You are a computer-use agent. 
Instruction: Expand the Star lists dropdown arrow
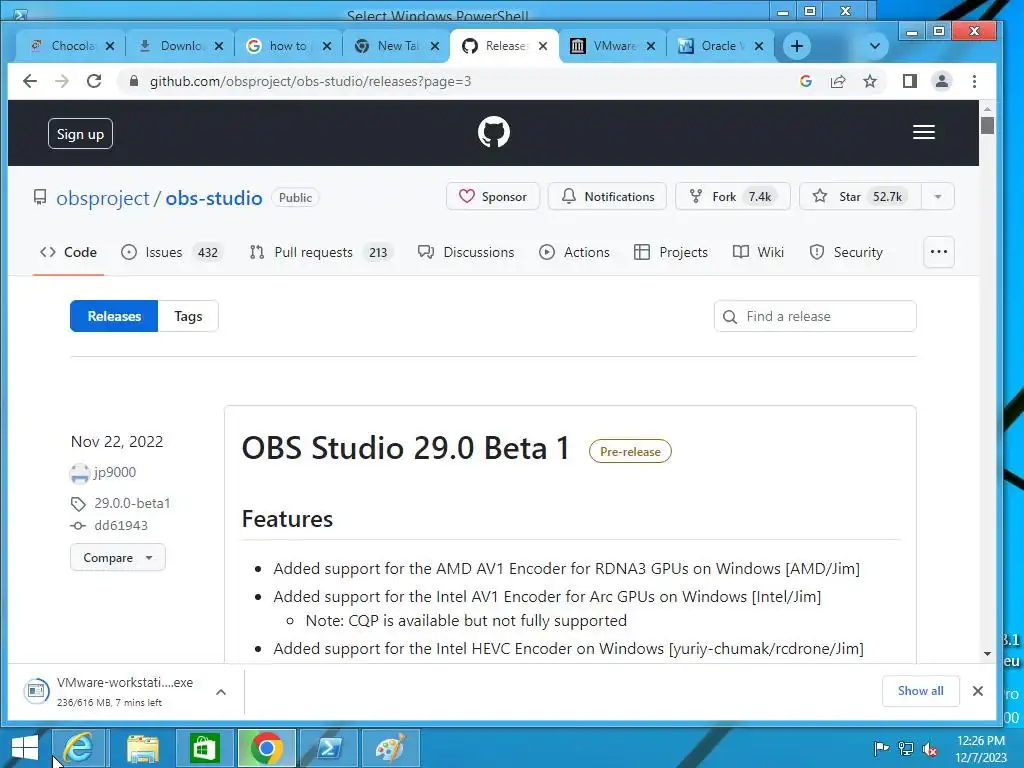click(938, 197)
